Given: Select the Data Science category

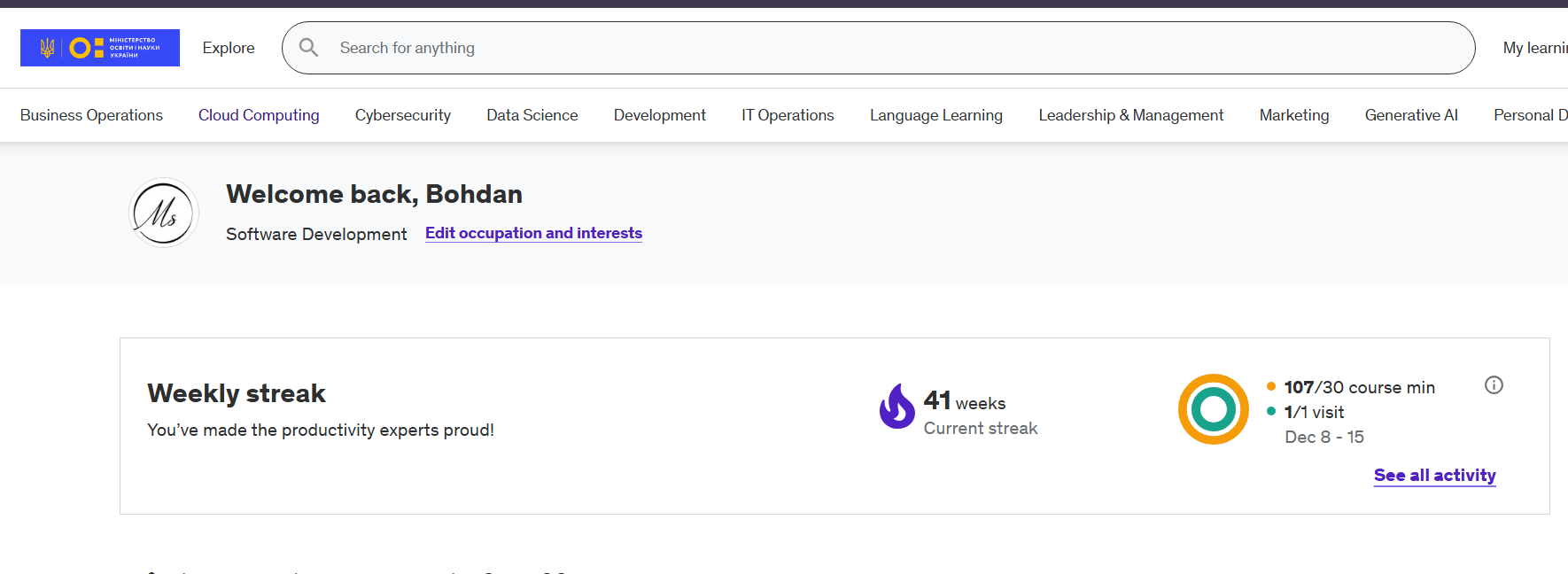Looking at the screenshot, I should pyautogui.click(x=532, y=115).
